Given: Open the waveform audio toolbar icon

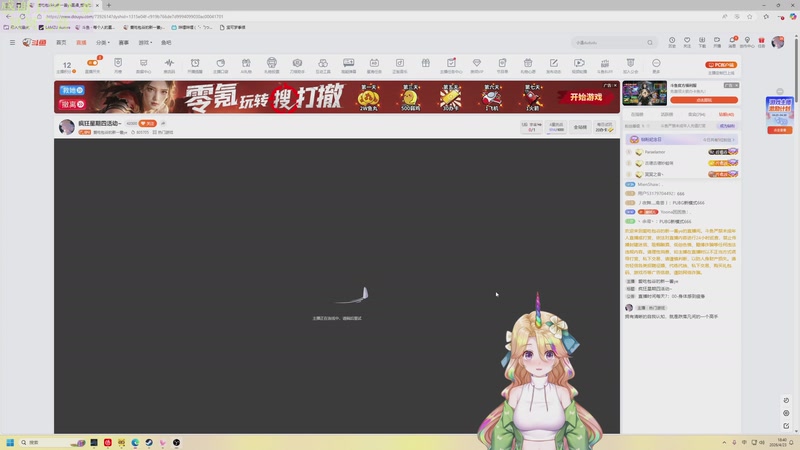Looking at the screenshot, I should coord(169,65).
